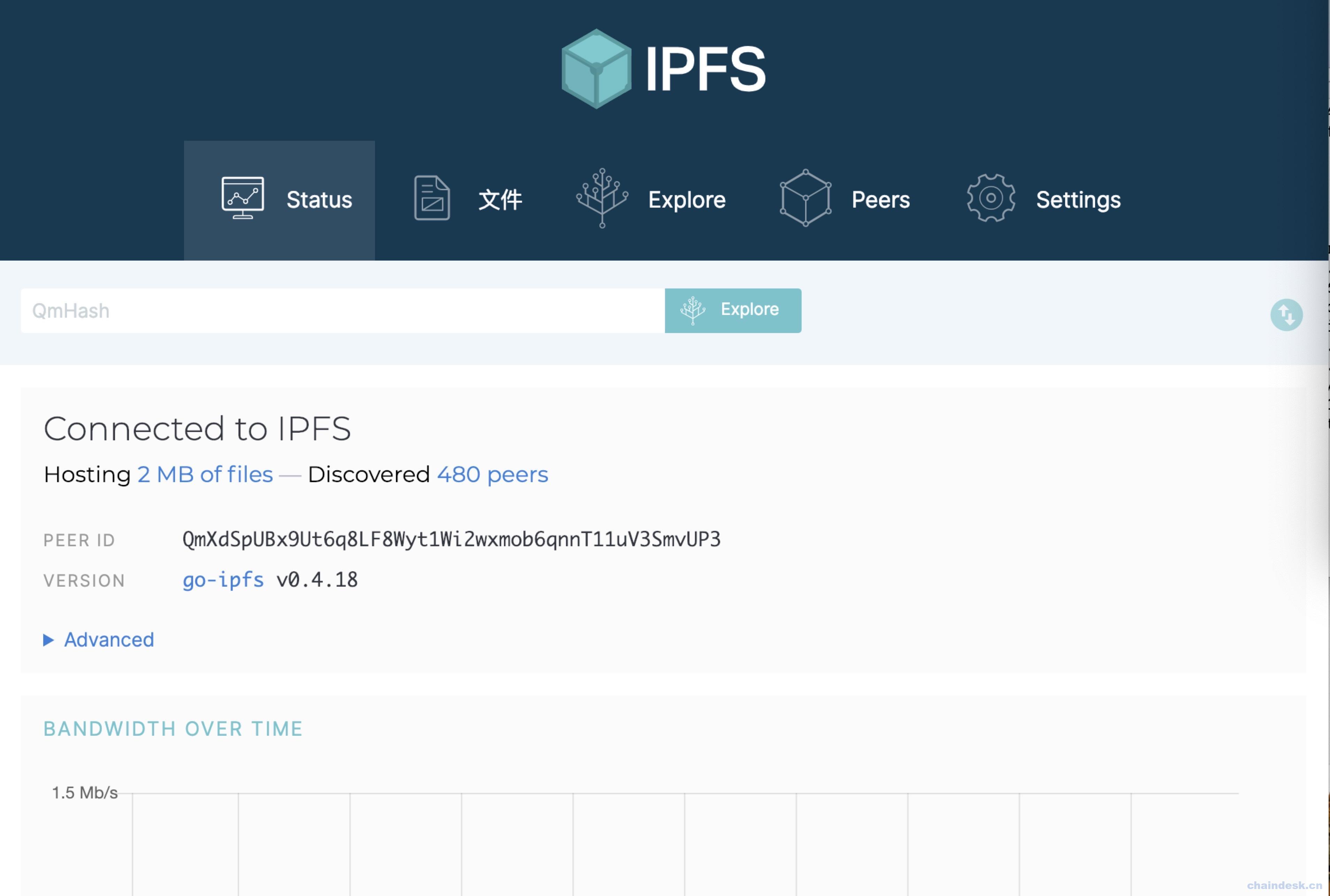Click the Bandwidth Over Time heading

click(173, 728)
